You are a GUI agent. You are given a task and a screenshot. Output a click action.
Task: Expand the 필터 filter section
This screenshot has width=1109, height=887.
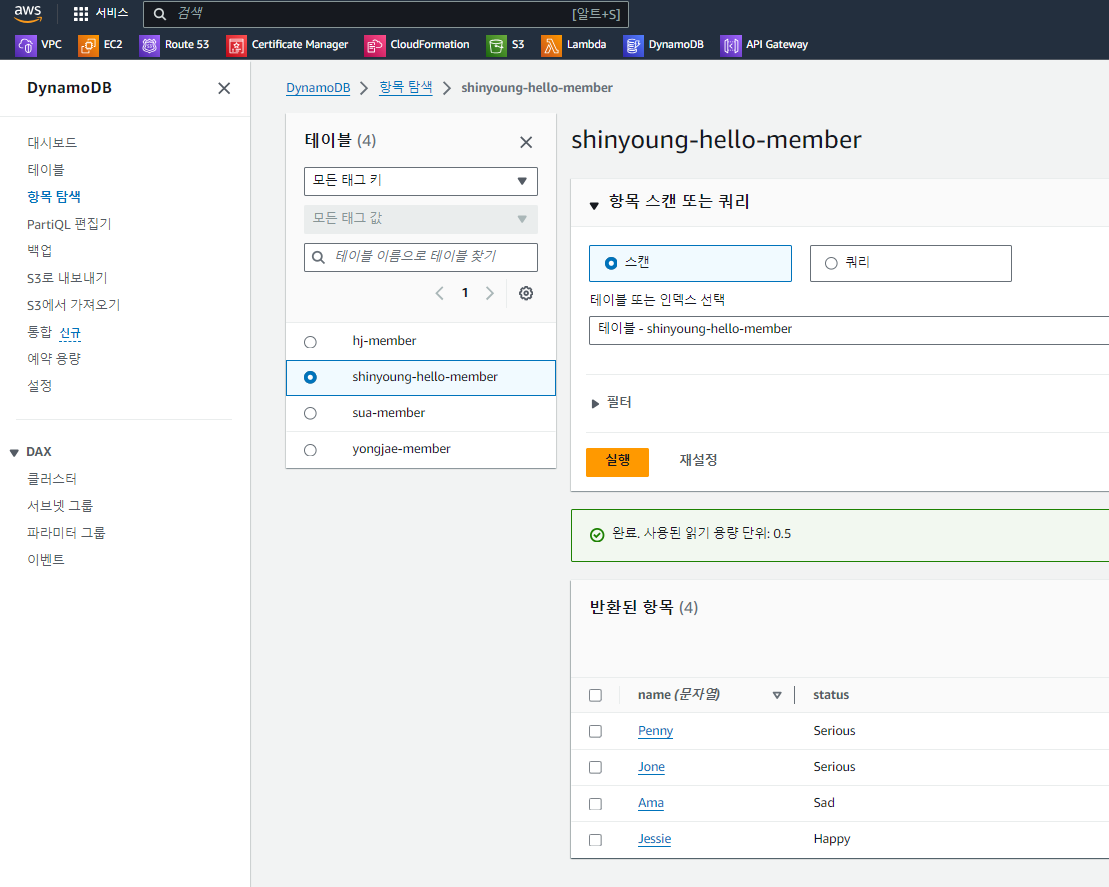(595, 403)
